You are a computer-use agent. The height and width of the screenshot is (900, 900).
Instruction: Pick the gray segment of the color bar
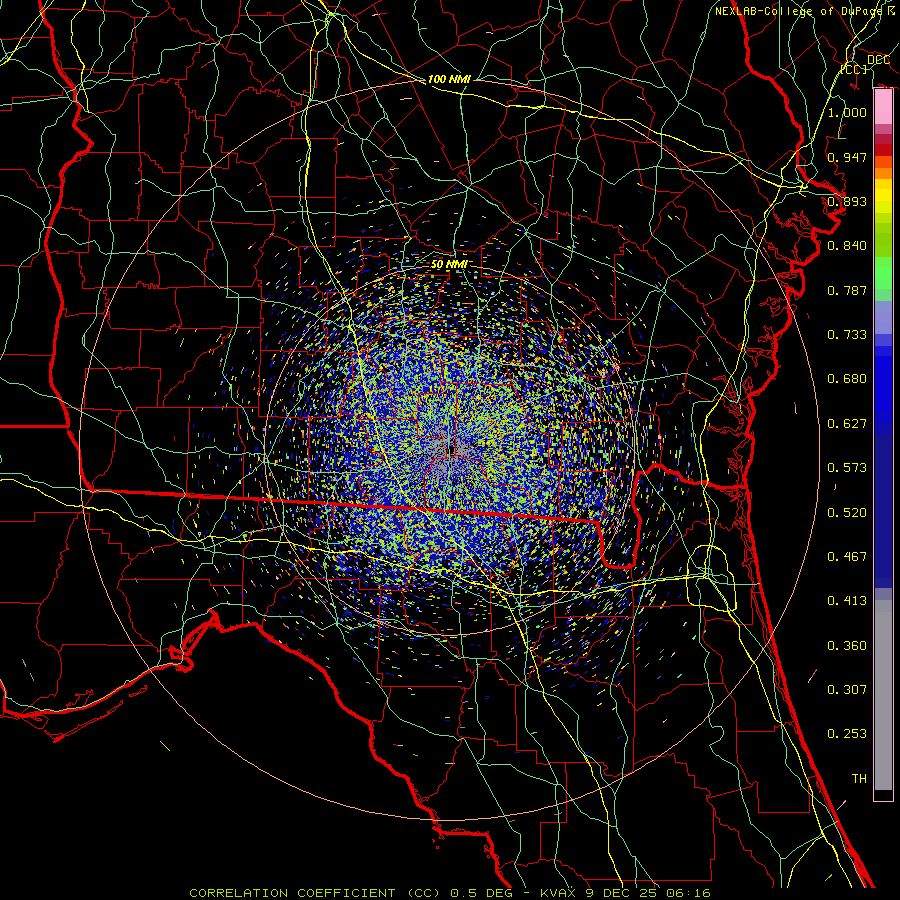[883, 695]
